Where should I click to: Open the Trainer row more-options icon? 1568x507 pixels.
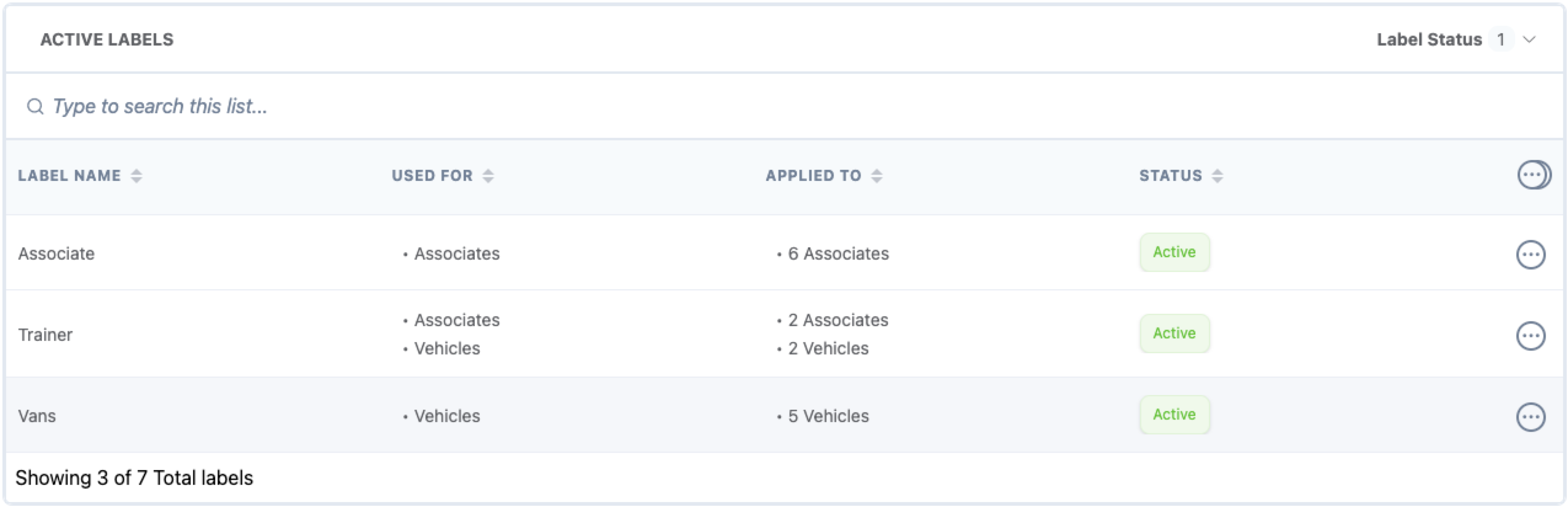pos(1530,335)
